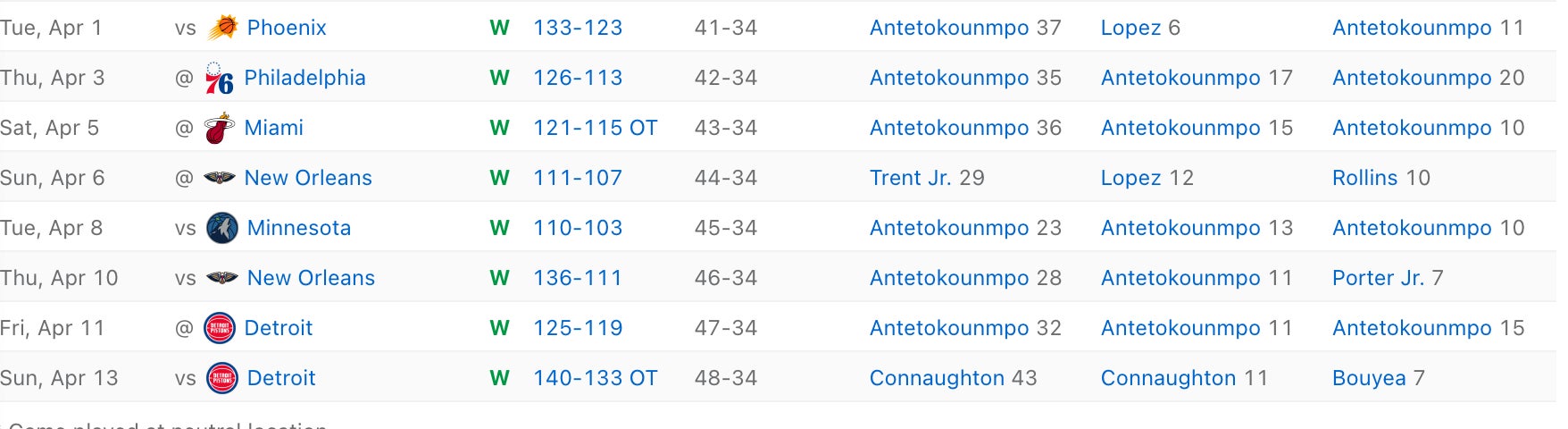This screenshot has height=429, width=1568.
Task: Open the Philadelphia team link
Action: [x=304, y=78]
